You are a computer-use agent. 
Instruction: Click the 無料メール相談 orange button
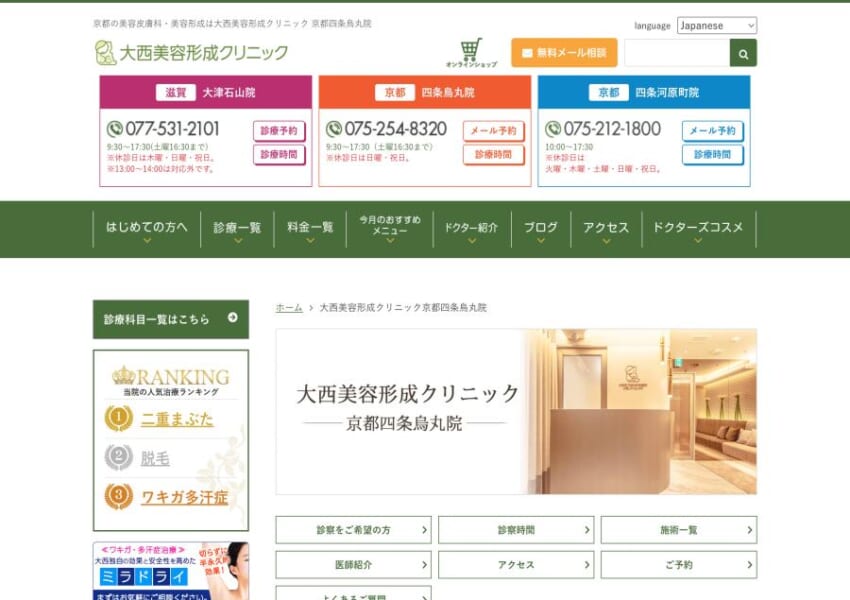(564, 53)
